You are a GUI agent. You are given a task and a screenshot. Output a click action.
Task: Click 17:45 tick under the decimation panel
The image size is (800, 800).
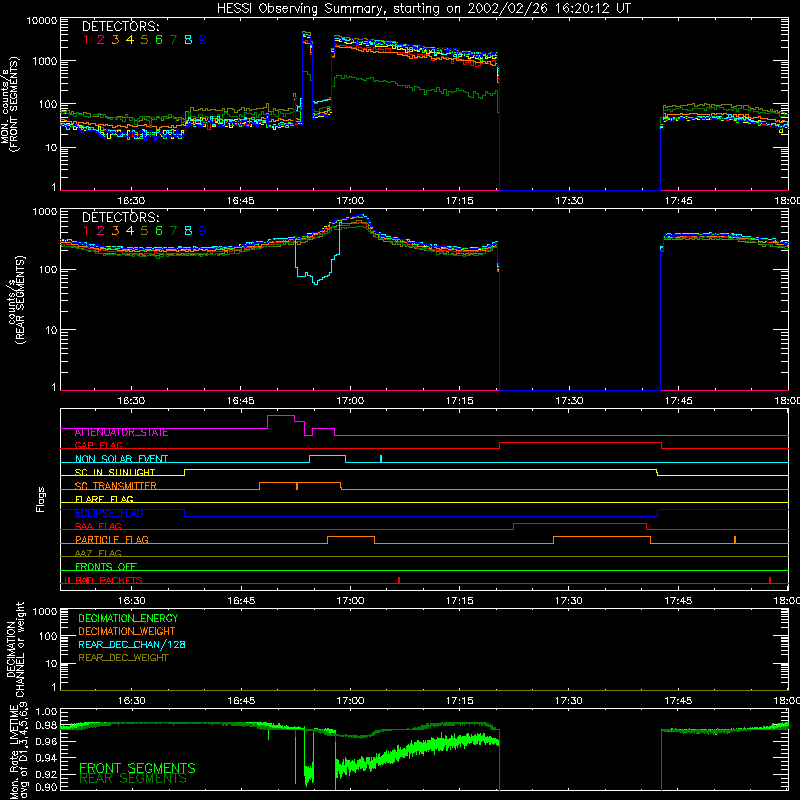(679, 701)
